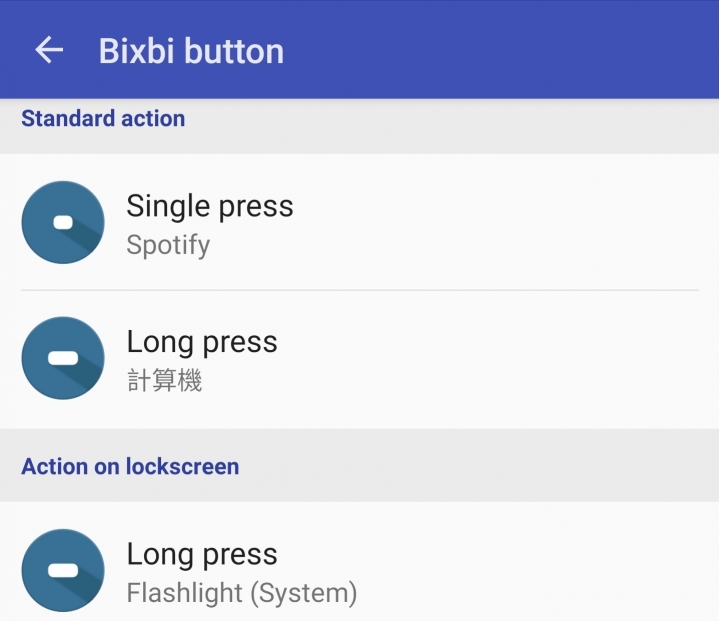Tap the Bixbi button title text
Viewport: 720px width, 621px height.
point(191,51)
